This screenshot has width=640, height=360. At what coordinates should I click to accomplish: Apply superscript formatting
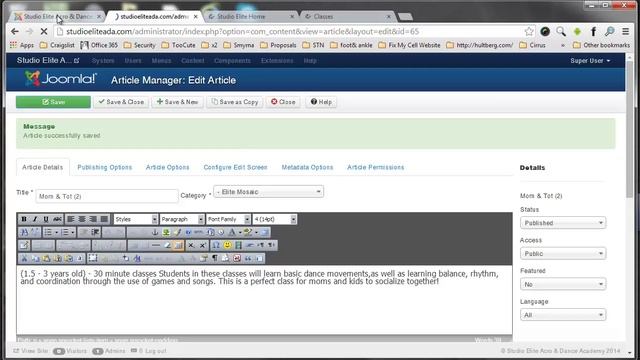tap(202, 245)
